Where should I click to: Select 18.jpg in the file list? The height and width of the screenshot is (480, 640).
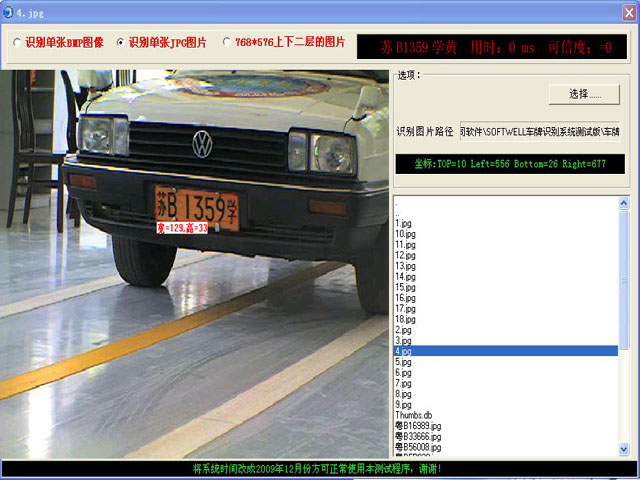coord(405,319)
